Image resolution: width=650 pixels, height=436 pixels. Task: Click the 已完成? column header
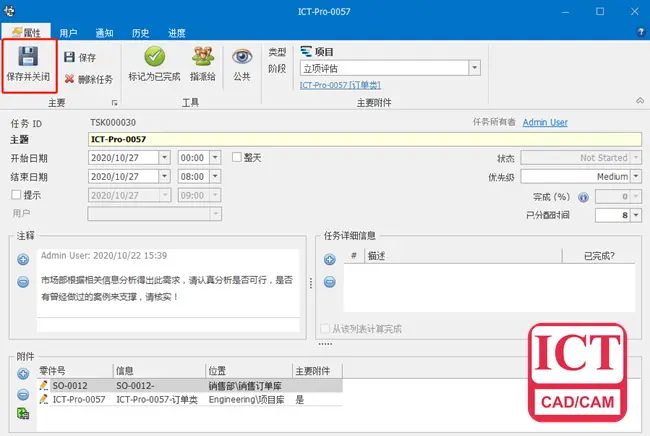599,256
